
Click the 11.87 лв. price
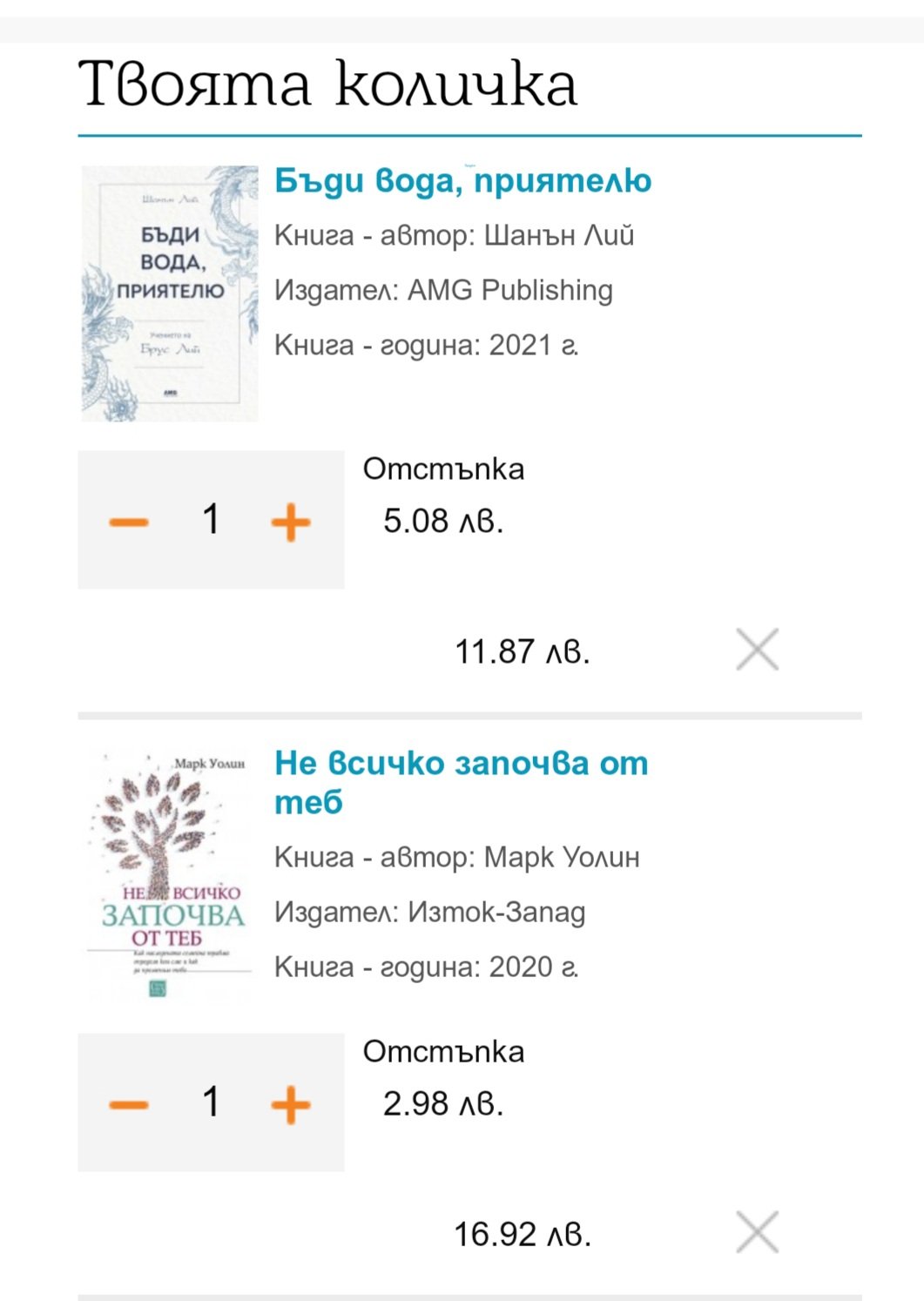[523, 651]
